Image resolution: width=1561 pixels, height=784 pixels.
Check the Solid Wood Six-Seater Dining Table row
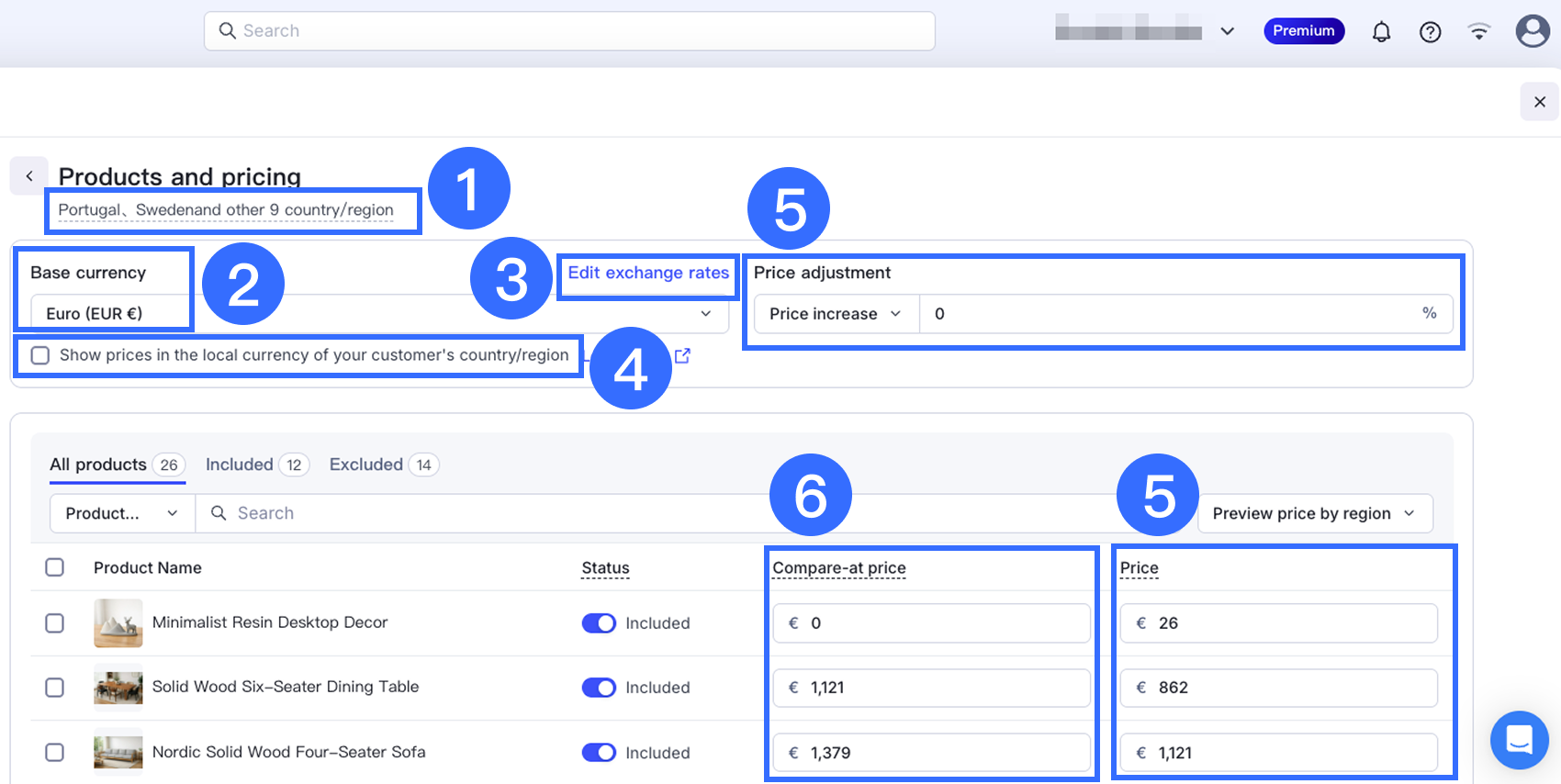(x=55, y=688)
